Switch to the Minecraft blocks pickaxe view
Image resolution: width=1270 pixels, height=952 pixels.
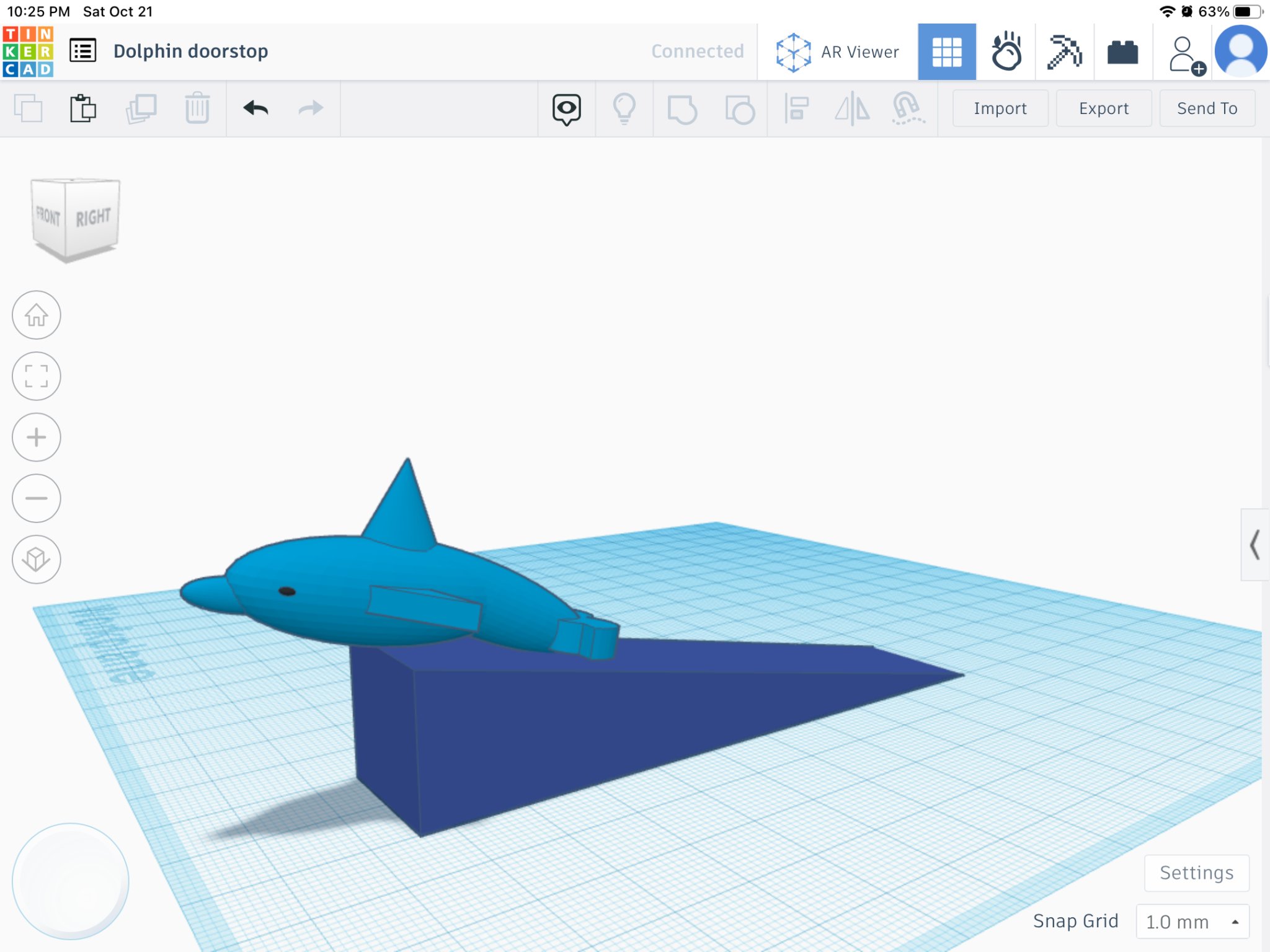point(1064,51)
